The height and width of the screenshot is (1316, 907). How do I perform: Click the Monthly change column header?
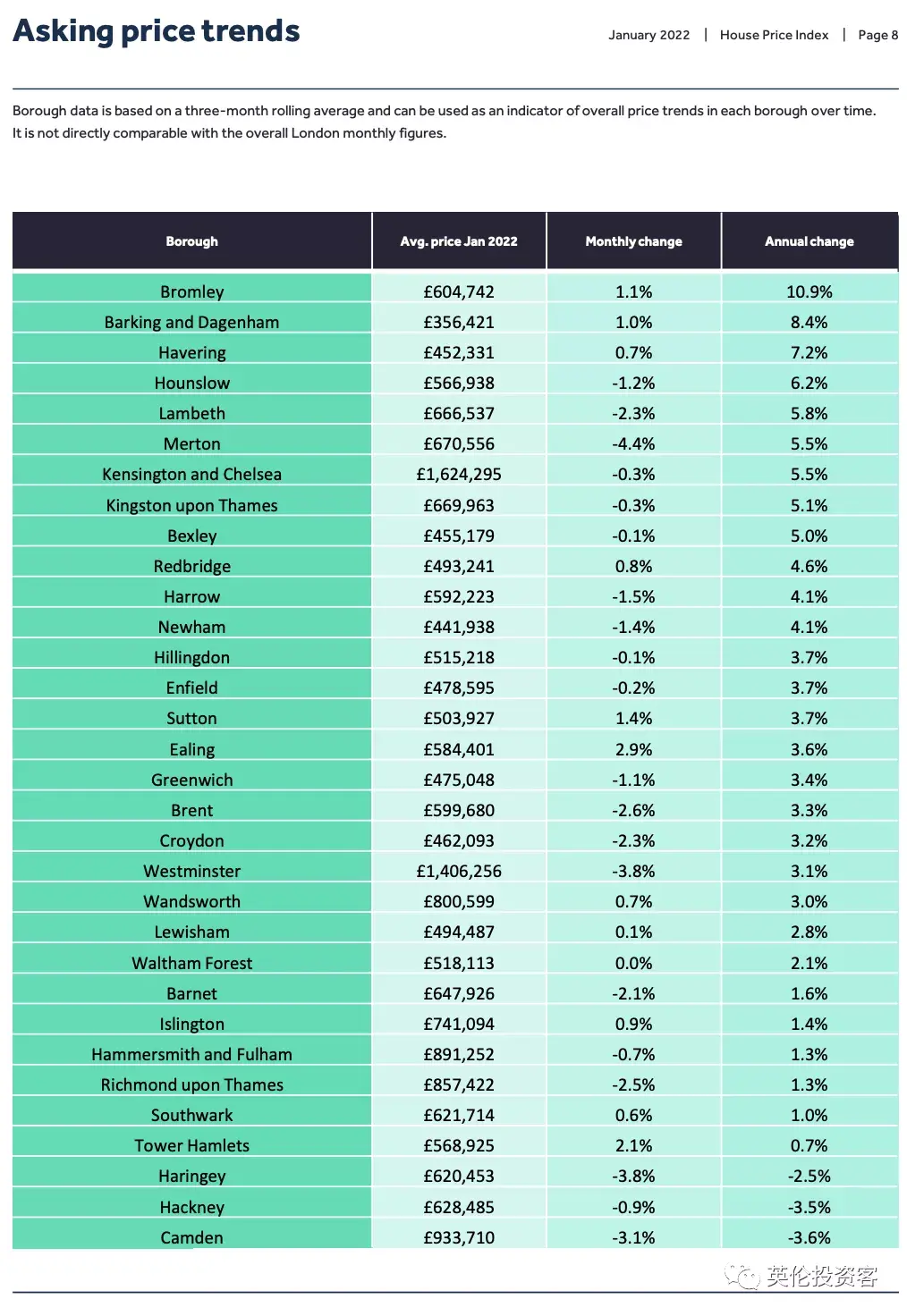tap(633, 241)
